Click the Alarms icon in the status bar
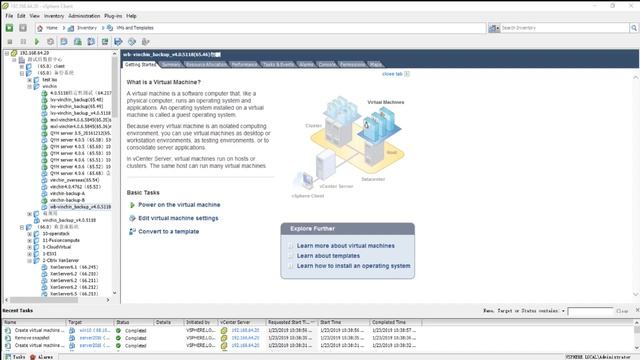This screenshot has width=640, height=360. tap(33, 357)
